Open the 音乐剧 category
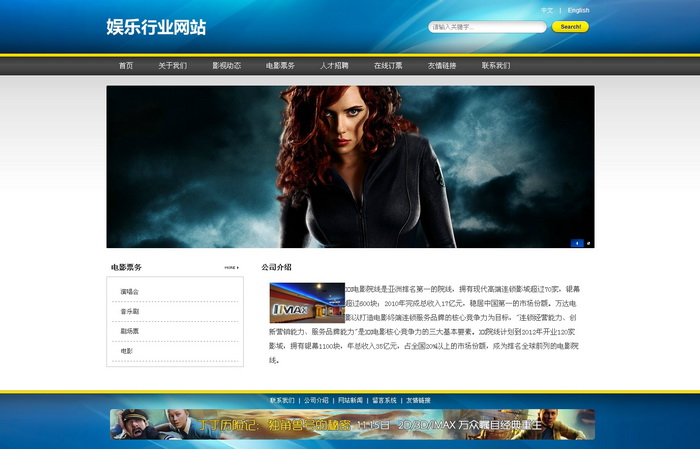This screenshot has height=449, width=700. pos(129,312)
